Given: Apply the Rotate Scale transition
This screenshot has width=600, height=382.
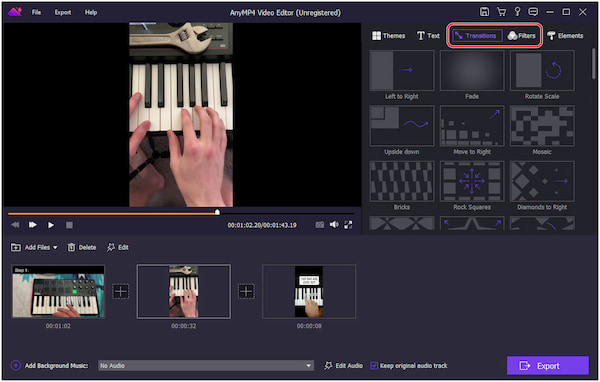Looking at the screenshot, I should coord(542,71).
